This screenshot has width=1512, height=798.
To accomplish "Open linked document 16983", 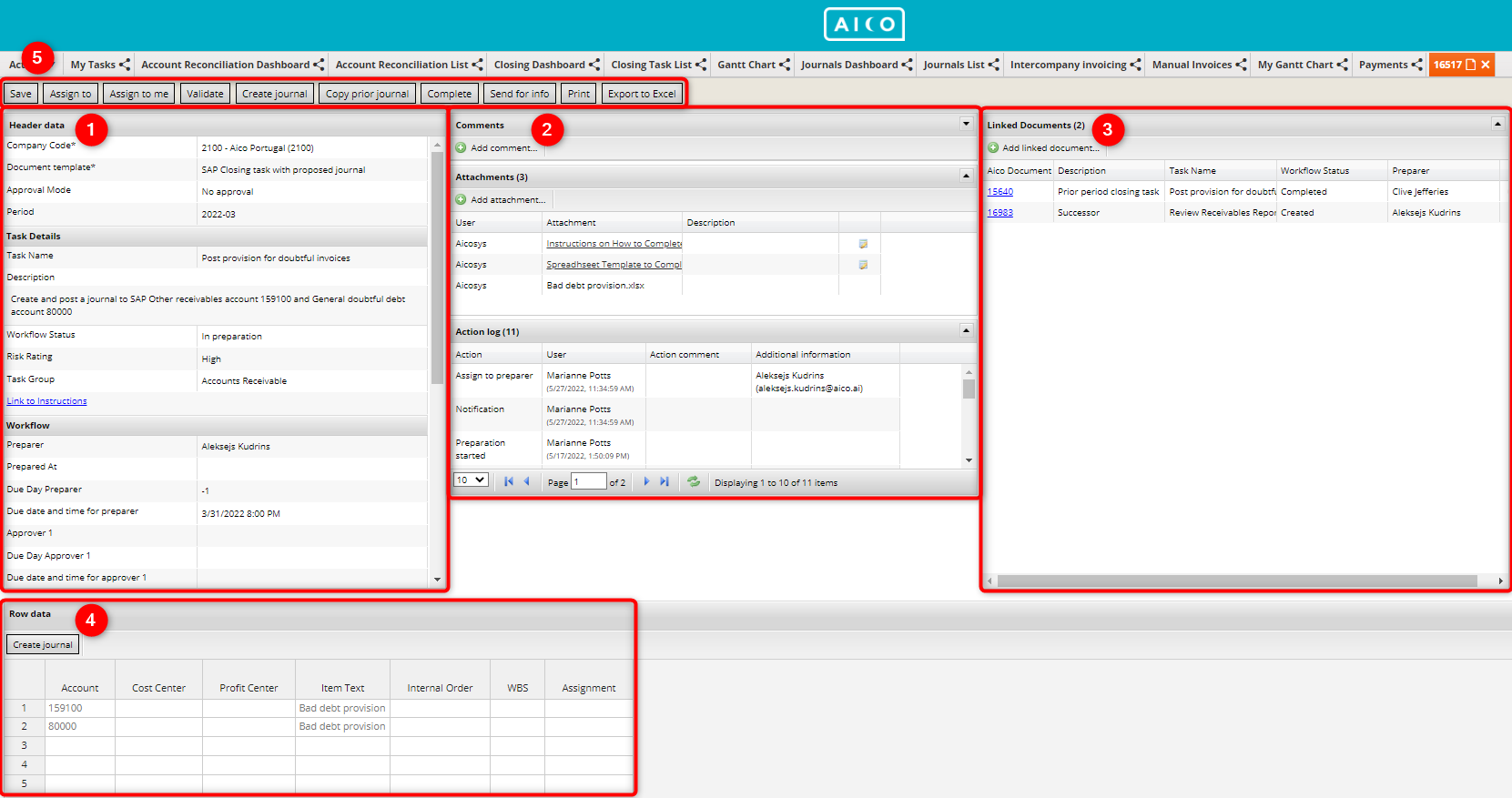I will [1000, 213].
